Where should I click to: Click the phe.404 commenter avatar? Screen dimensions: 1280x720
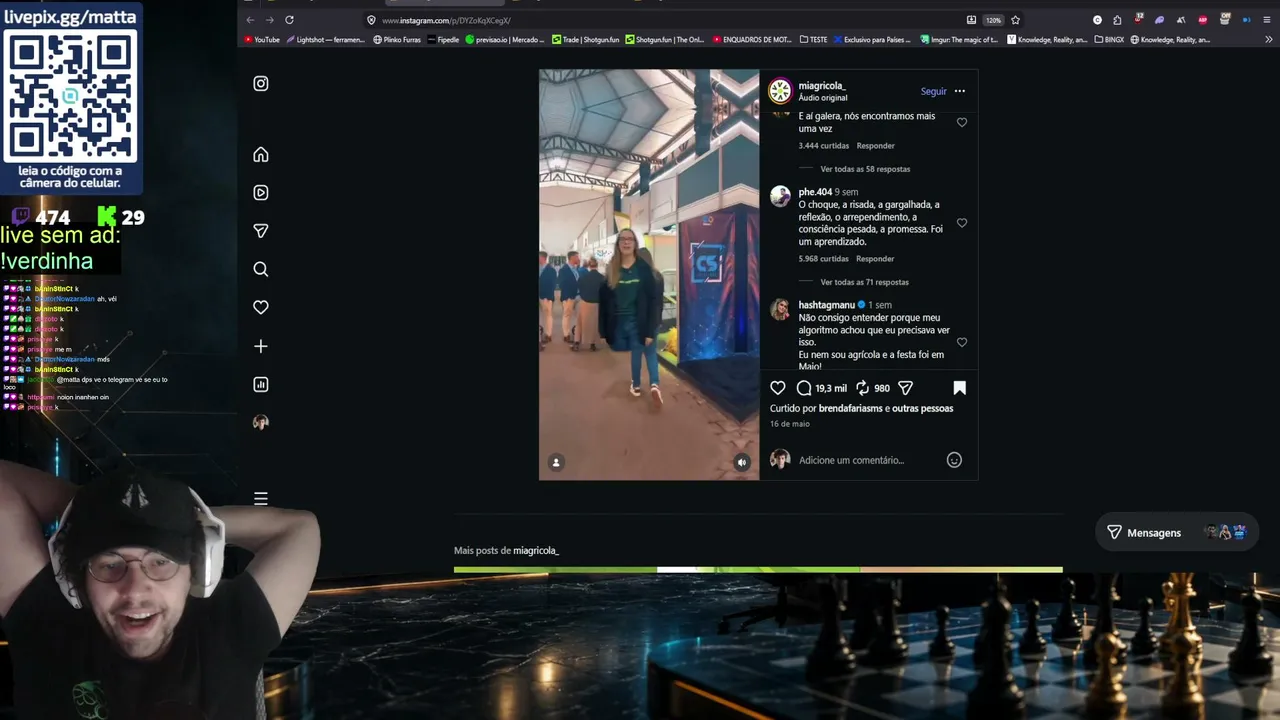[x=780, y=196]
